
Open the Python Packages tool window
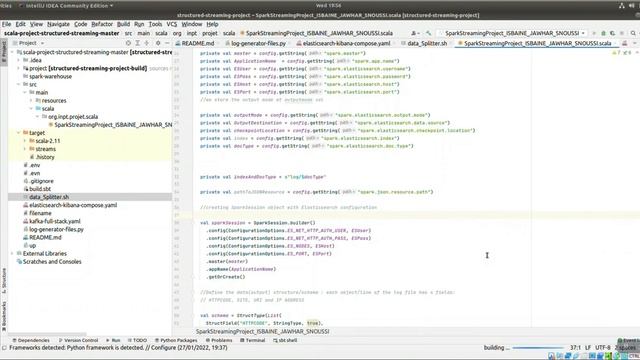(176, 340)
